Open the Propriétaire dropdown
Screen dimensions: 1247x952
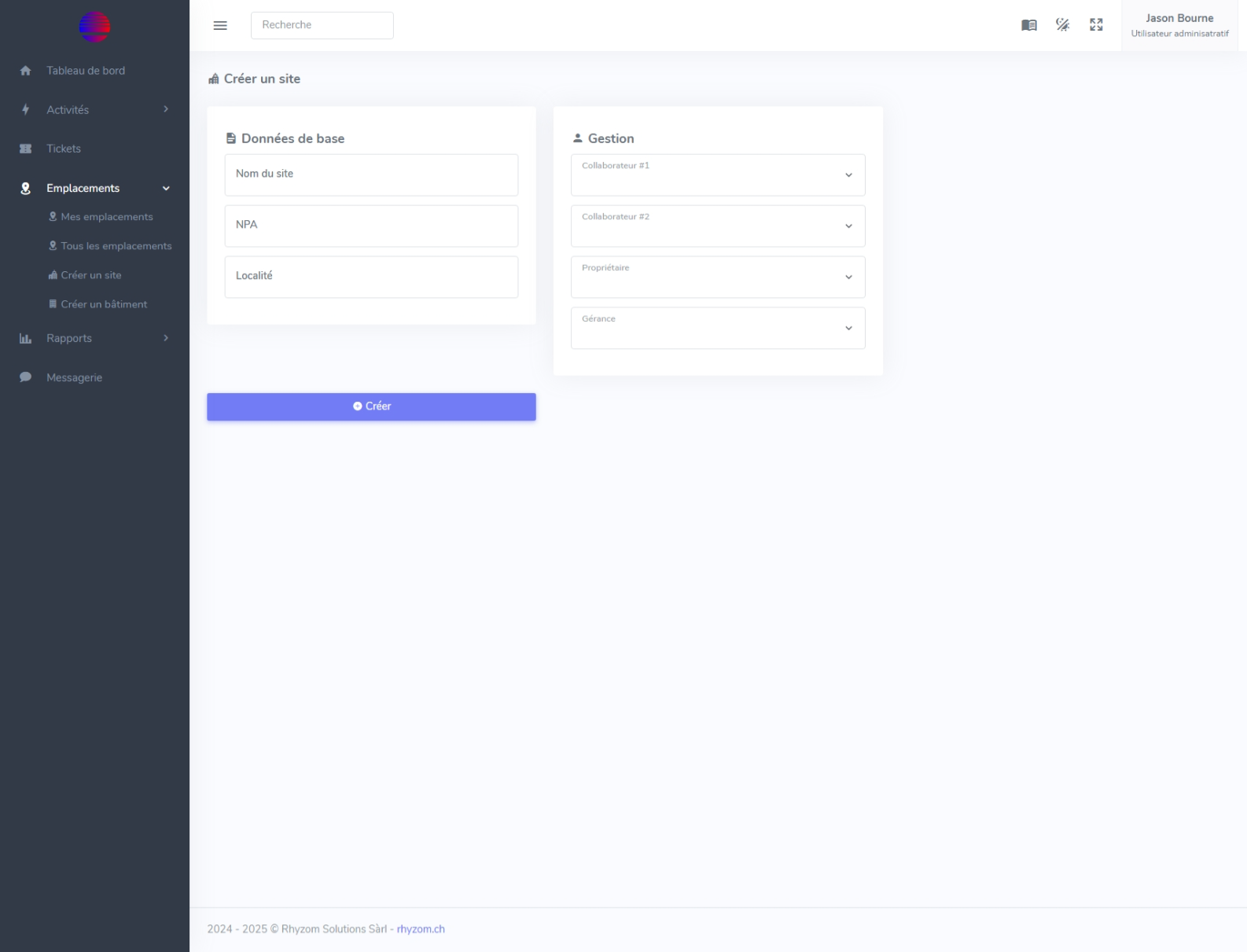(717, 278)
